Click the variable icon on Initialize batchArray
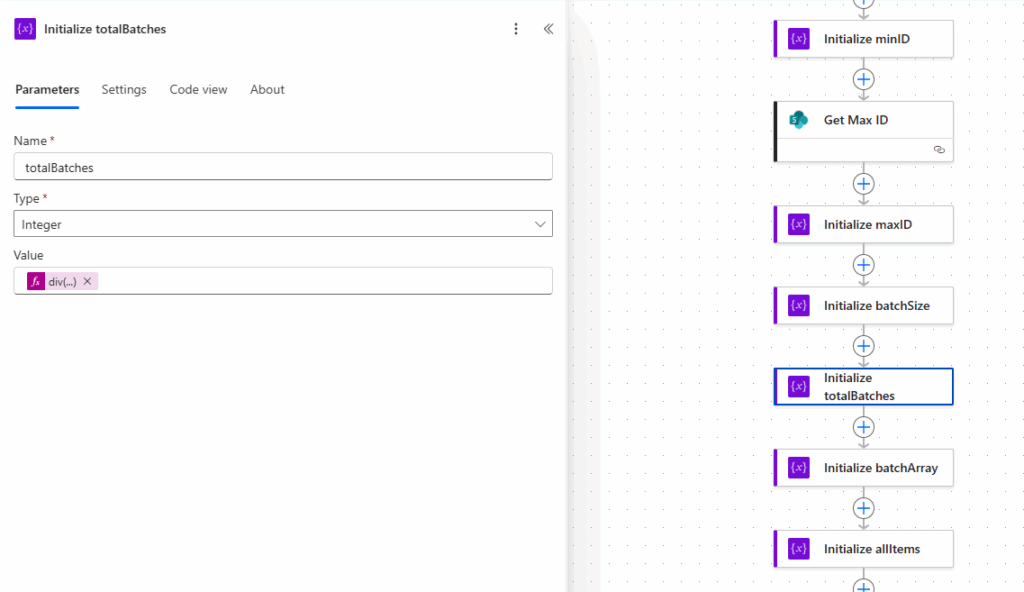 (799, 468)
